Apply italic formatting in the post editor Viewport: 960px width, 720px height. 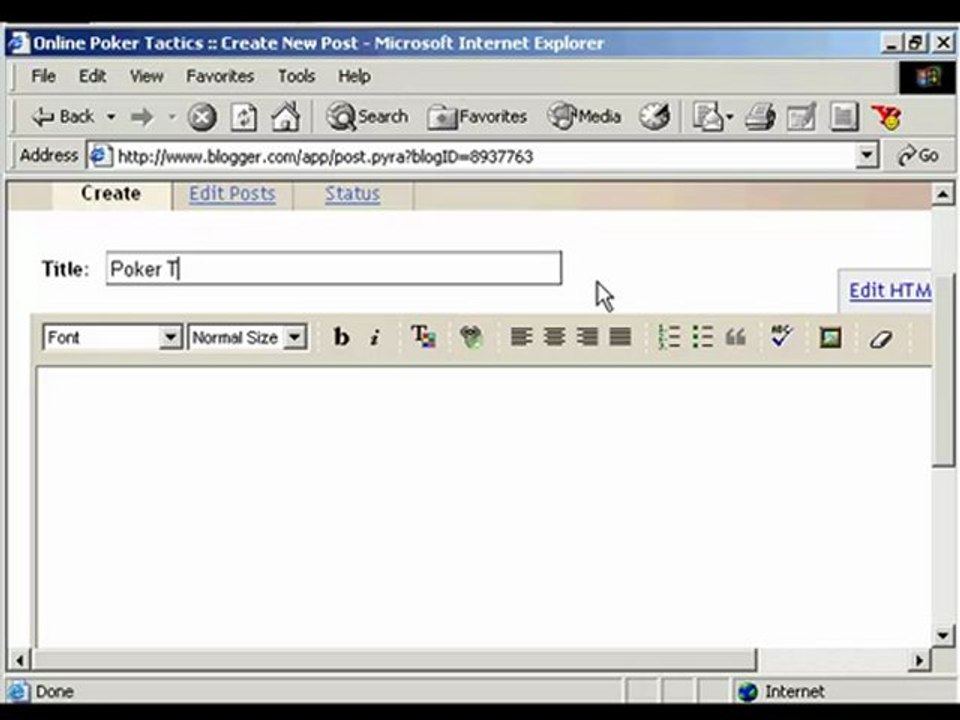pyautogui.click(x=375, y=337)
